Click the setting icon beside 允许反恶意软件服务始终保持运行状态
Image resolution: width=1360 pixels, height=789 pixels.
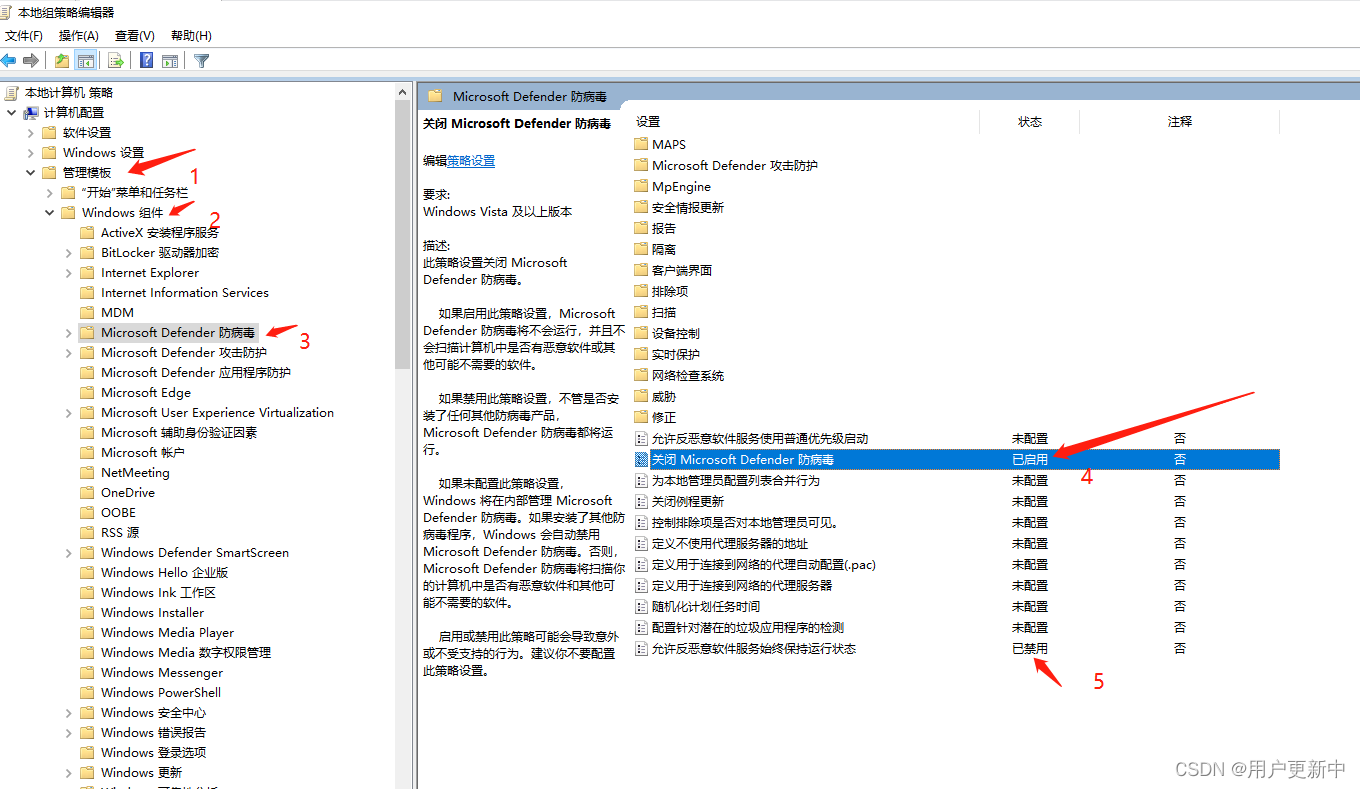tap(641, 648)
